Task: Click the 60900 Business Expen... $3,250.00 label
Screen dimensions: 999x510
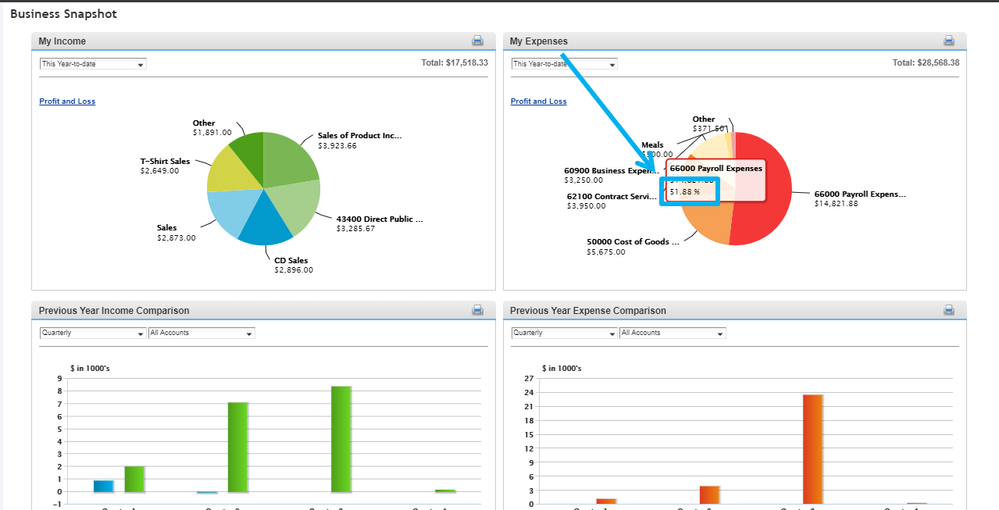Action: (612, 175)
